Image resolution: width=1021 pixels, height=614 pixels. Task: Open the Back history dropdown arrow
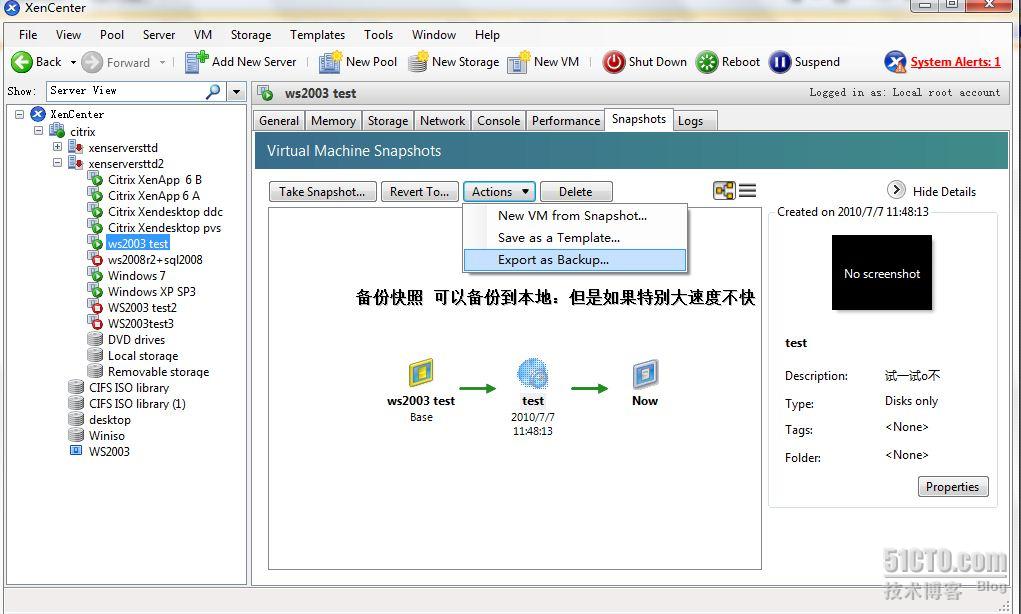coord(73,63)
